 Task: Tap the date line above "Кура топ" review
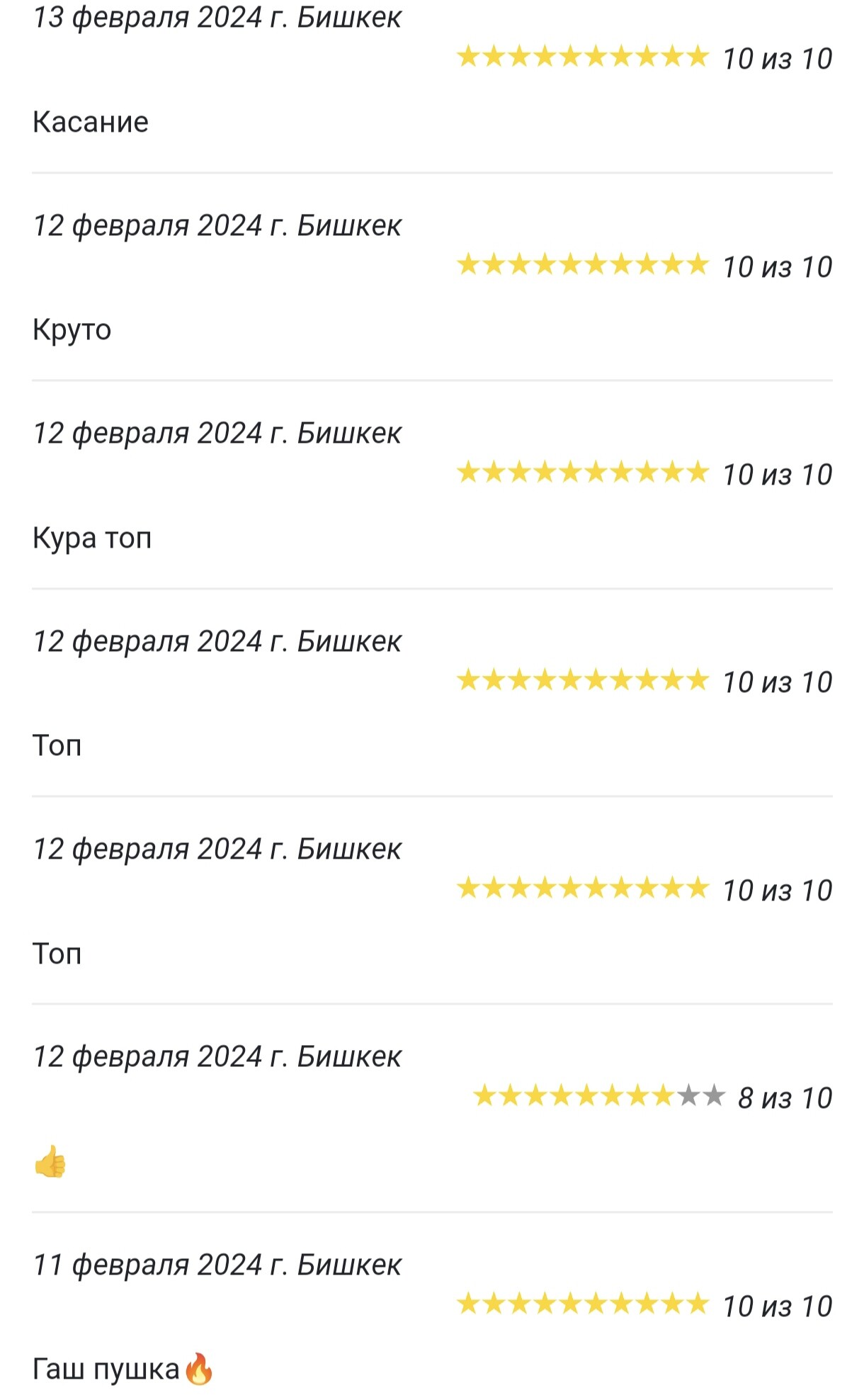217,433
